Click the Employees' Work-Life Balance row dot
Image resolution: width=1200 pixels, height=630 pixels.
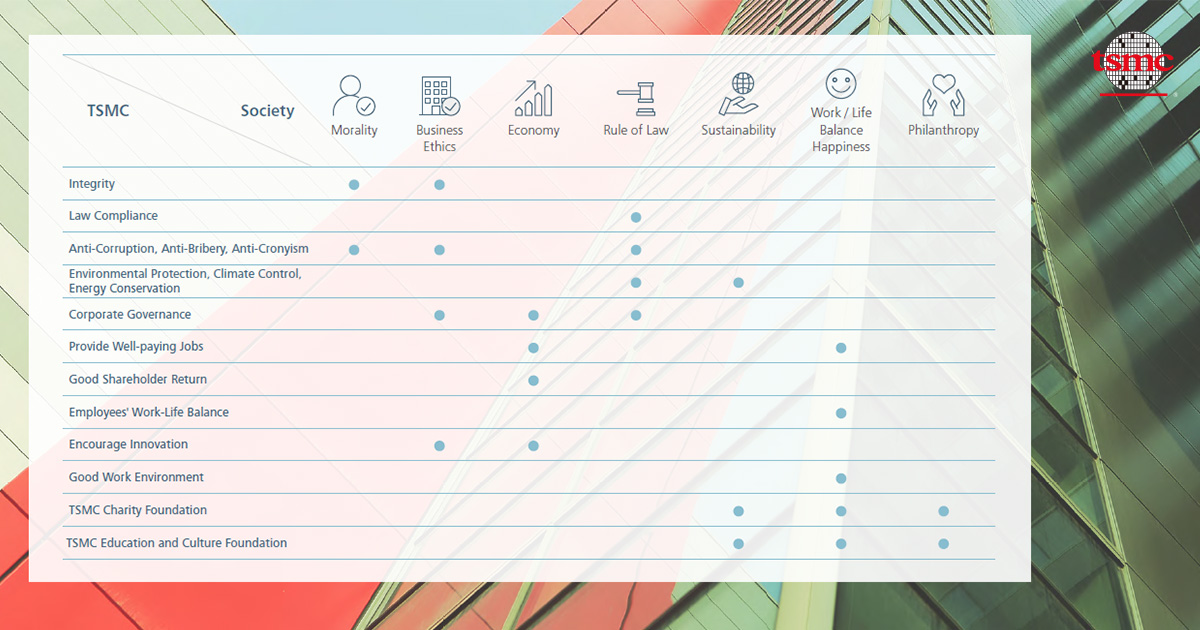841,413
